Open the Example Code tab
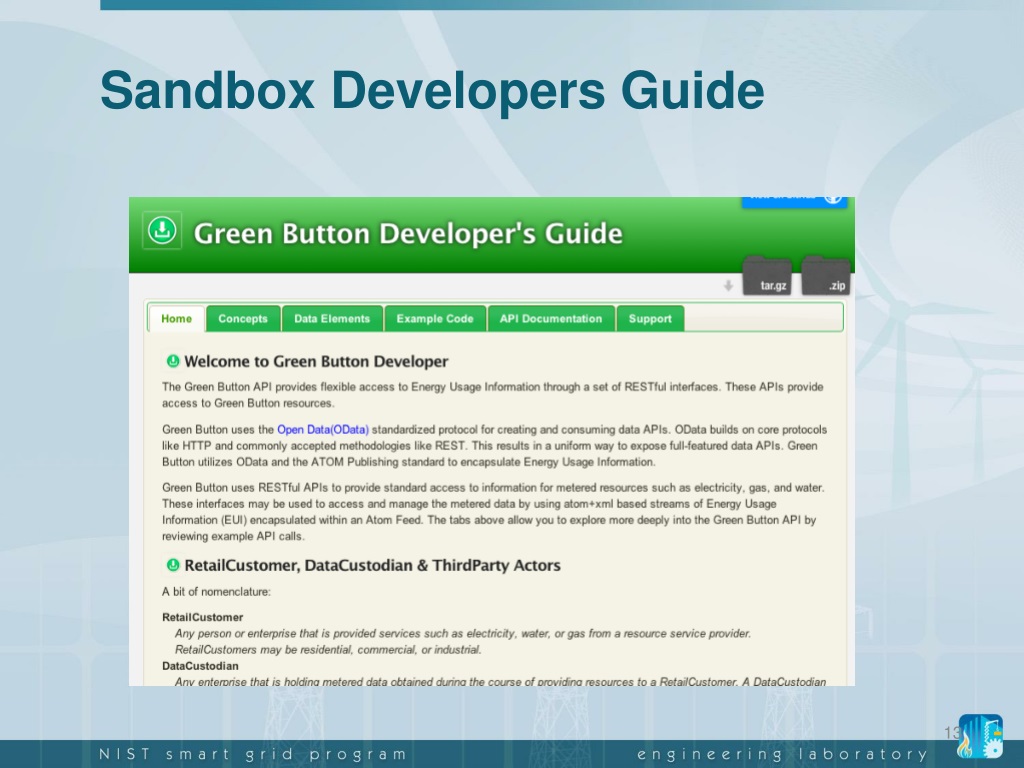The height and width of the screenshot is (768, 1024). pos(435,319)
